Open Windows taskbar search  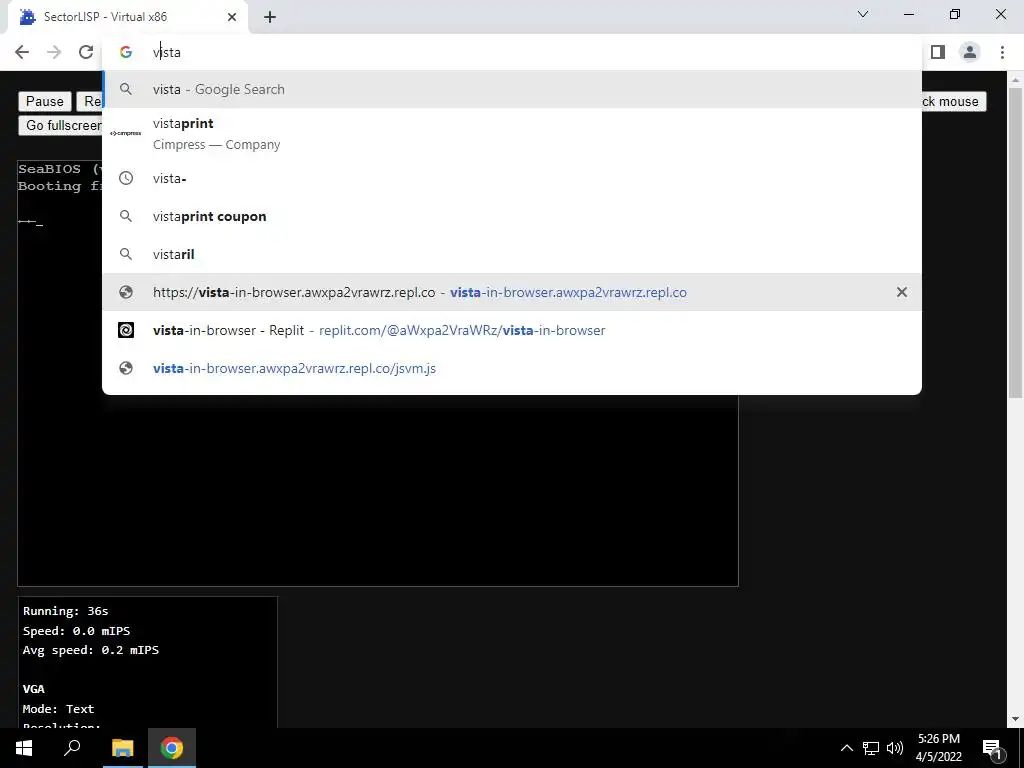(72, 748)
